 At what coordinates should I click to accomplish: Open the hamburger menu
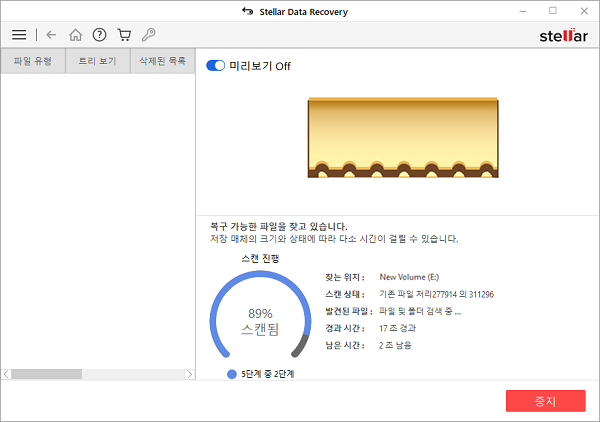pos(19,35)
